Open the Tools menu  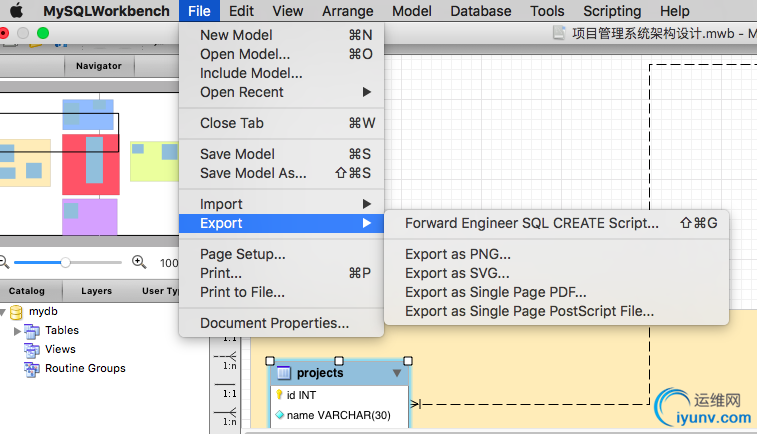pyautogui.click(x=547, y=11)
